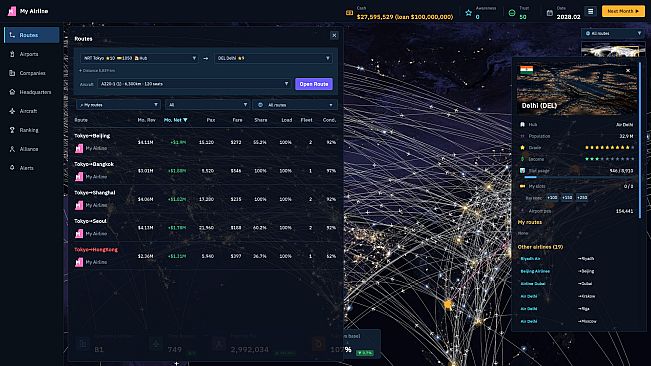Select the Tokyo→HongKong route row
Image resolution: width=651 pixels, height=366 pixels.
[206, 256]
